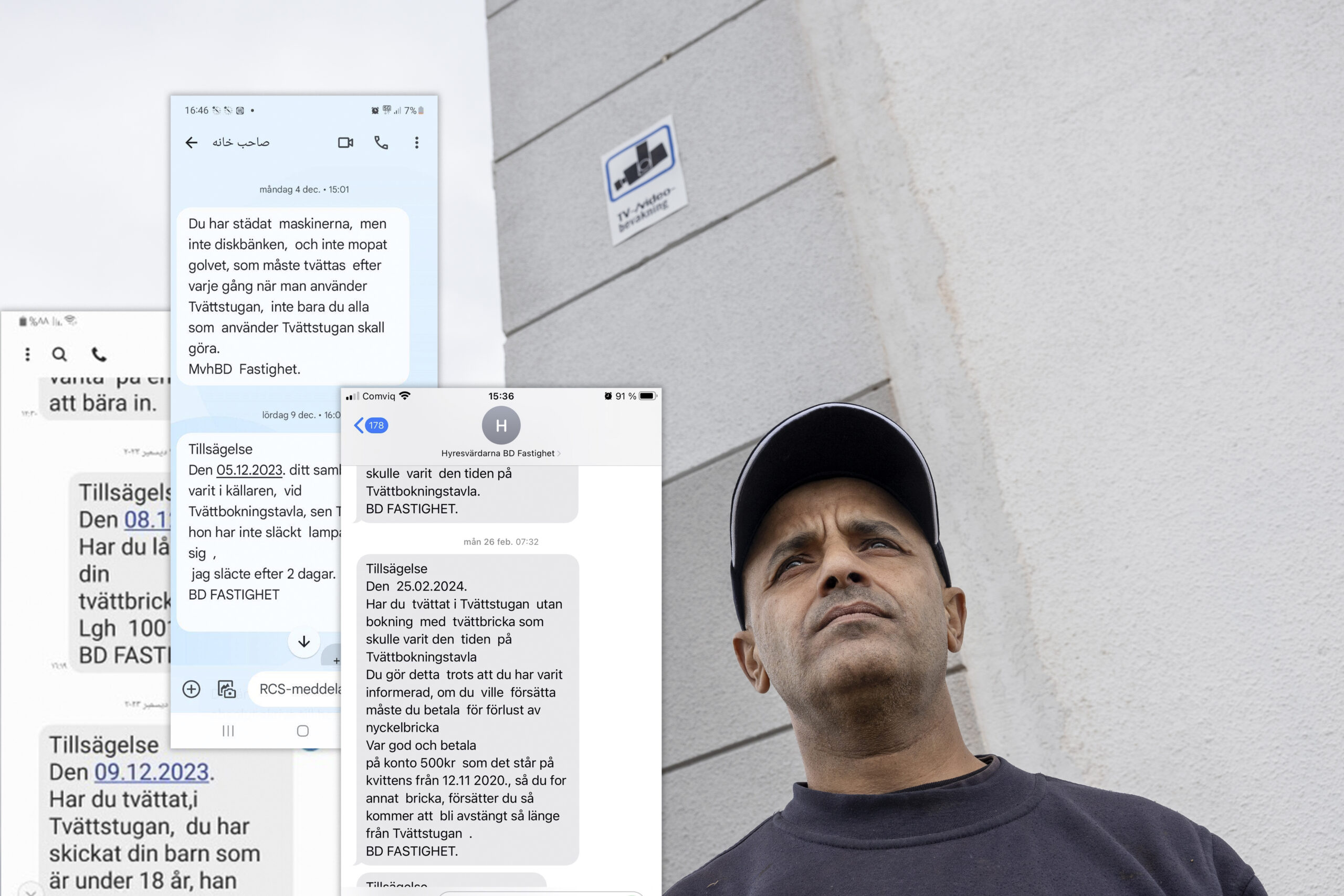Tap the 08.1 date link in left message
The image size is (1344, 896).
[x=148, y=520]
